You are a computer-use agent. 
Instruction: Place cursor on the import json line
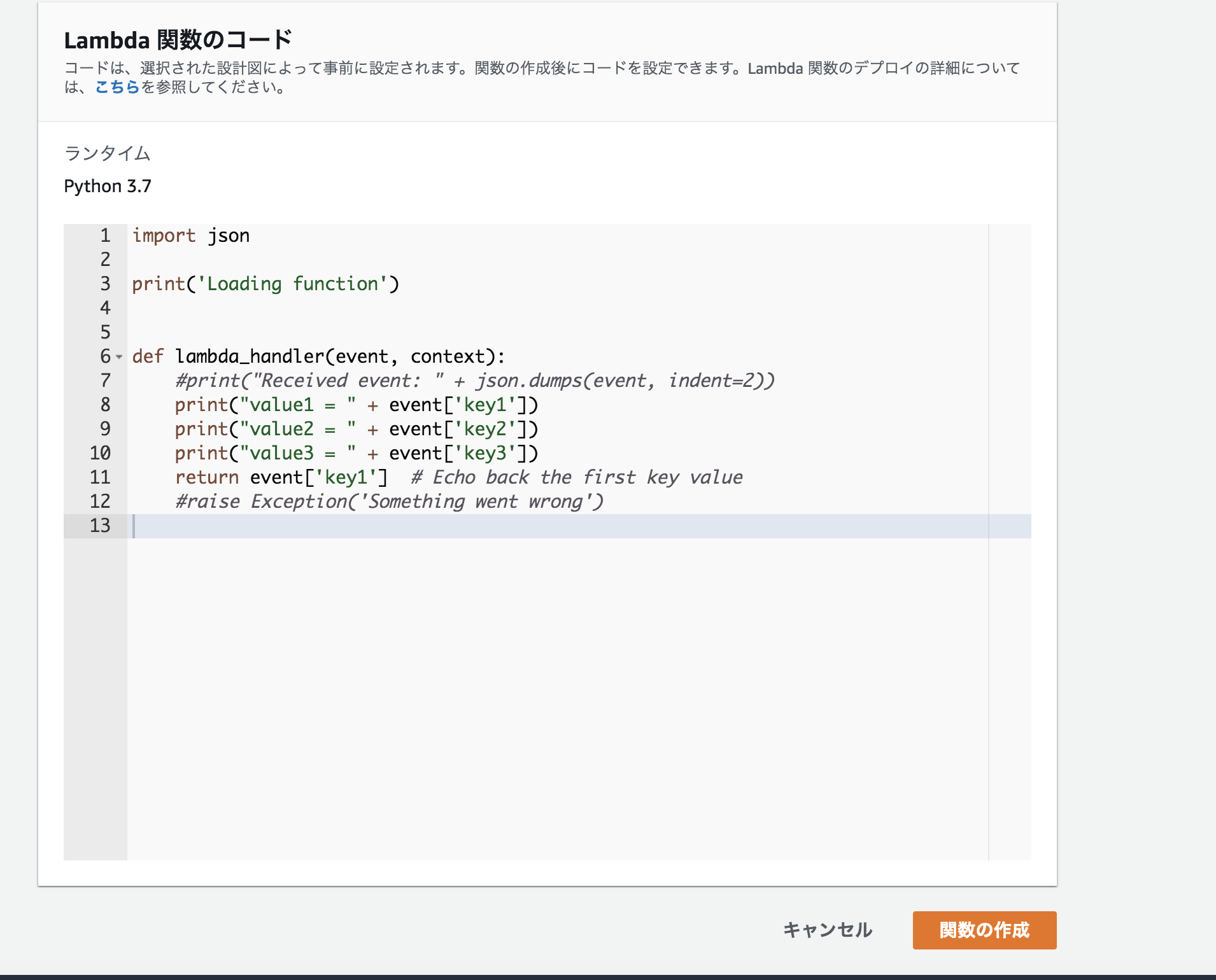click(x=191, y=235)
